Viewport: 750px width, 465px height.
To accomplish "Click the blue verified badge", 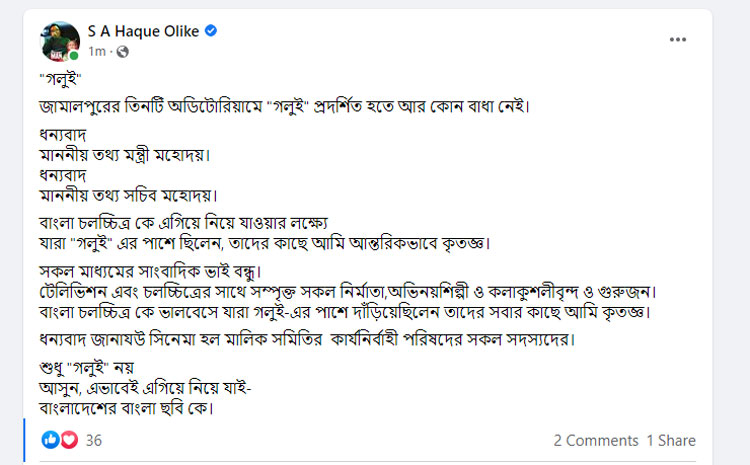I will 211,31.
